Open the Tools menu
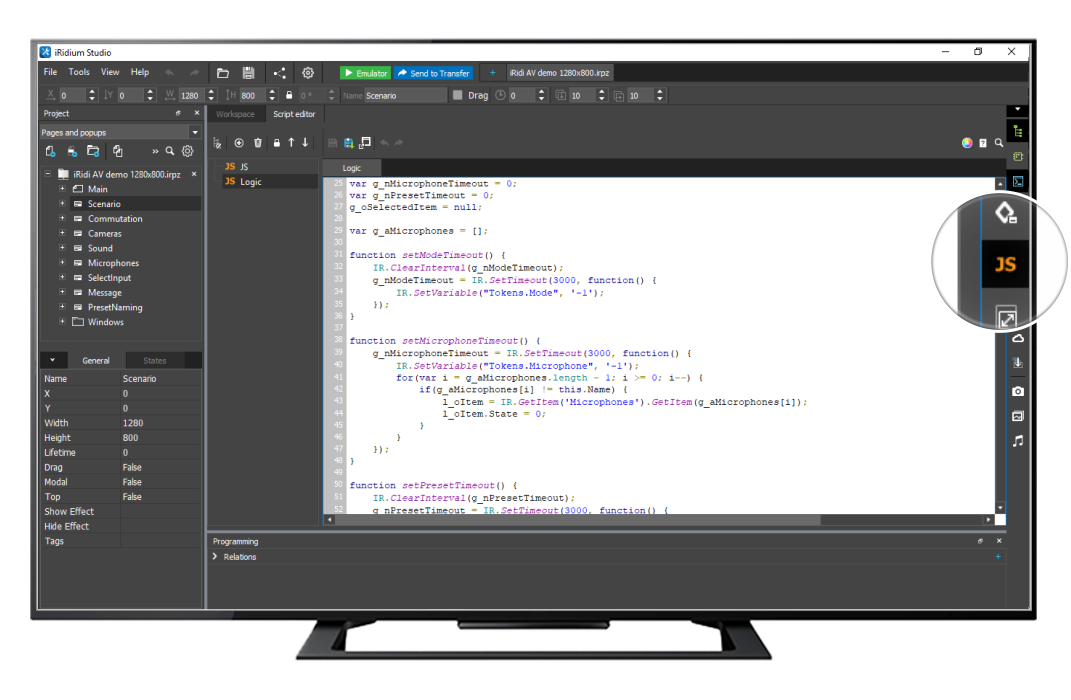This screenshot has width=1071, height=700. 79,72
